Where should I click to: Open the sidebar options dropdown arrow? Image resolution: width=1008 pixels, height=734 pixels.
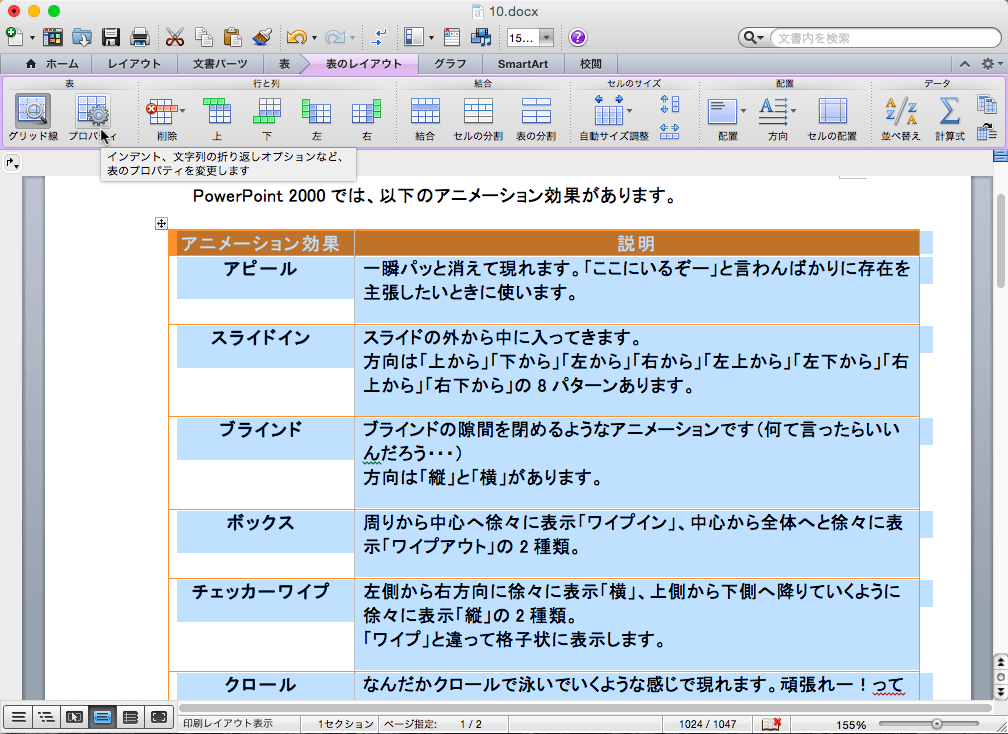431,38
